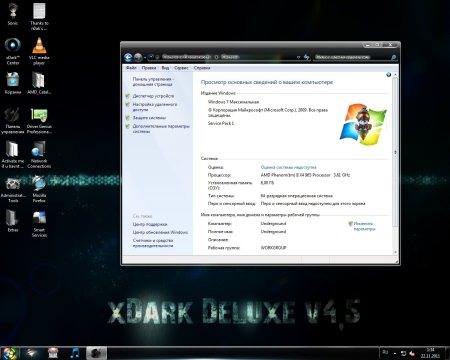450x360 pixels.
Task: Launch xDark Center from desktop
Action: [x=13, y=51]
